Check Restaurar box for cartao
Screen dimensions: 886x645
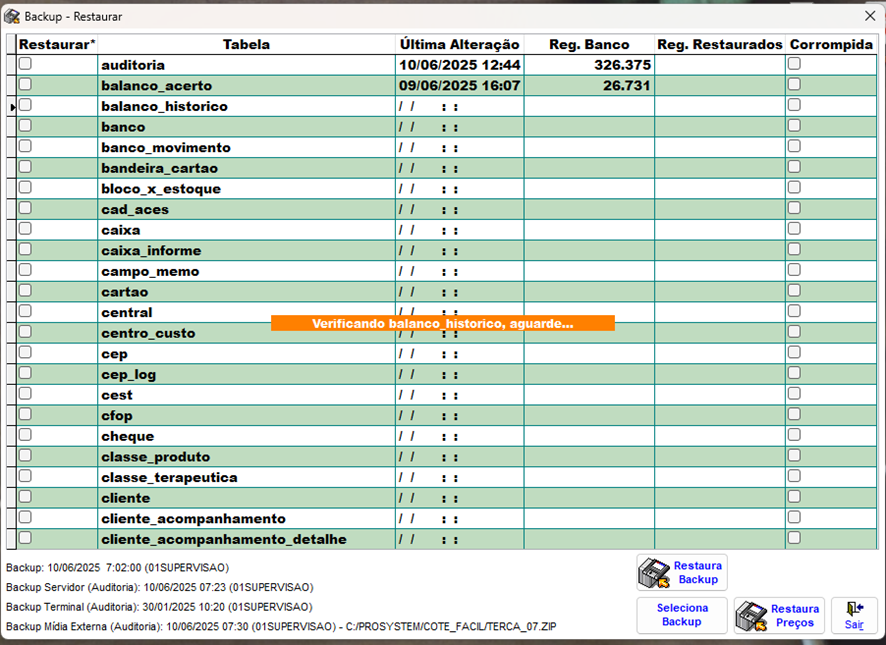[x=25, y=291]
